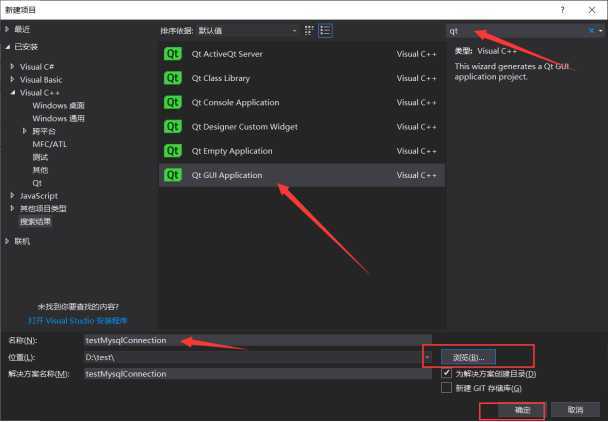
Task: Choose the Qt Class Library row label
Action: coord(221,78)
